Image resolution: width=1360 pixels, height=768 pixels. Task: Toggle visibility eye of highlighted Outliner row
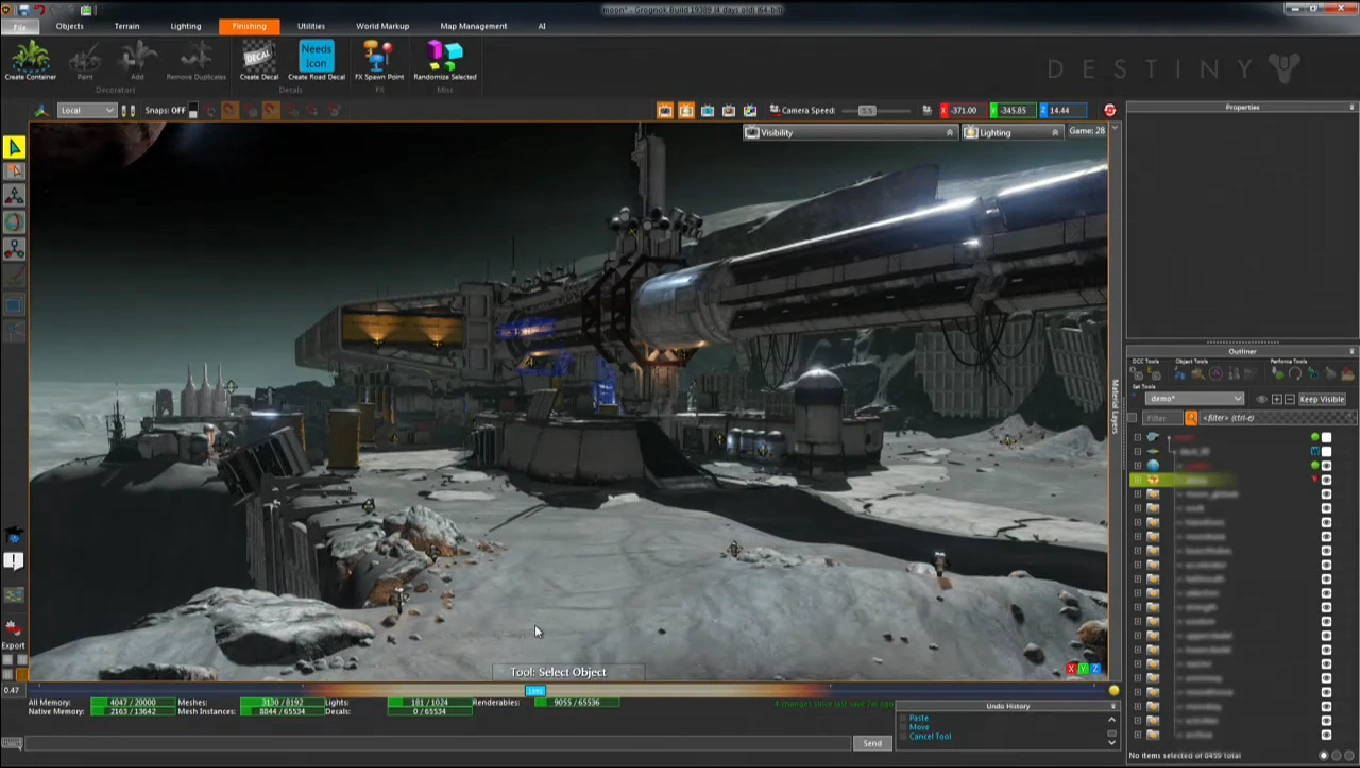point(1326,480)
